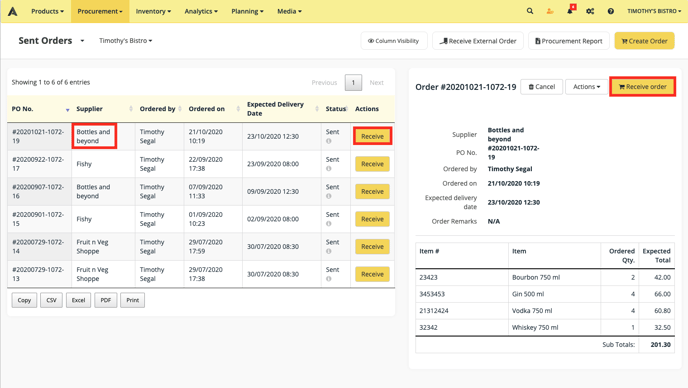Go to Next page of entries
The height and width of the screenshot is (388, 688).
[376, 83]
